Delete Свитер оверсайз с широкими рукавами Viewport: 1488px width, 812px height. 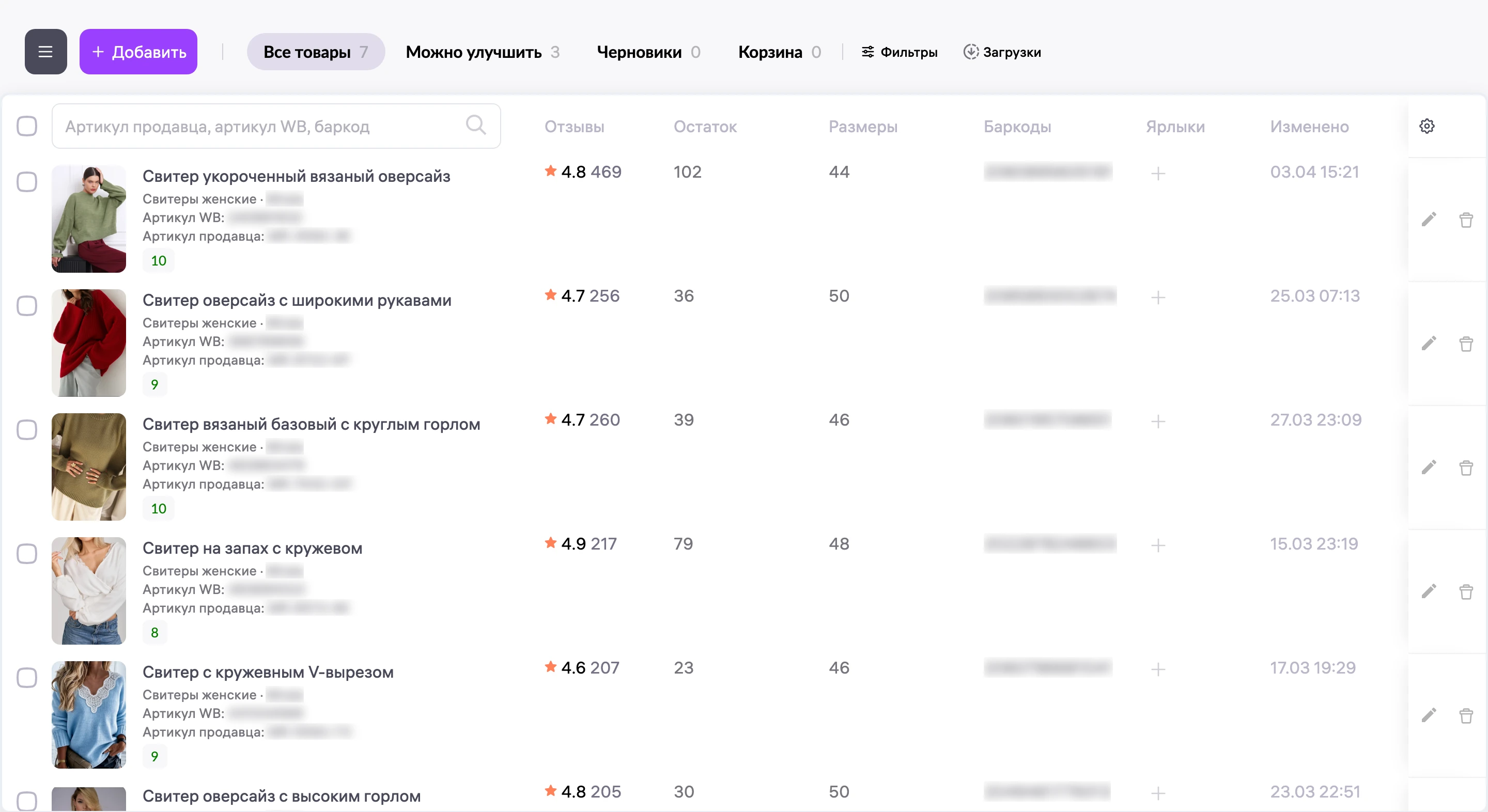click(1466, 343)
